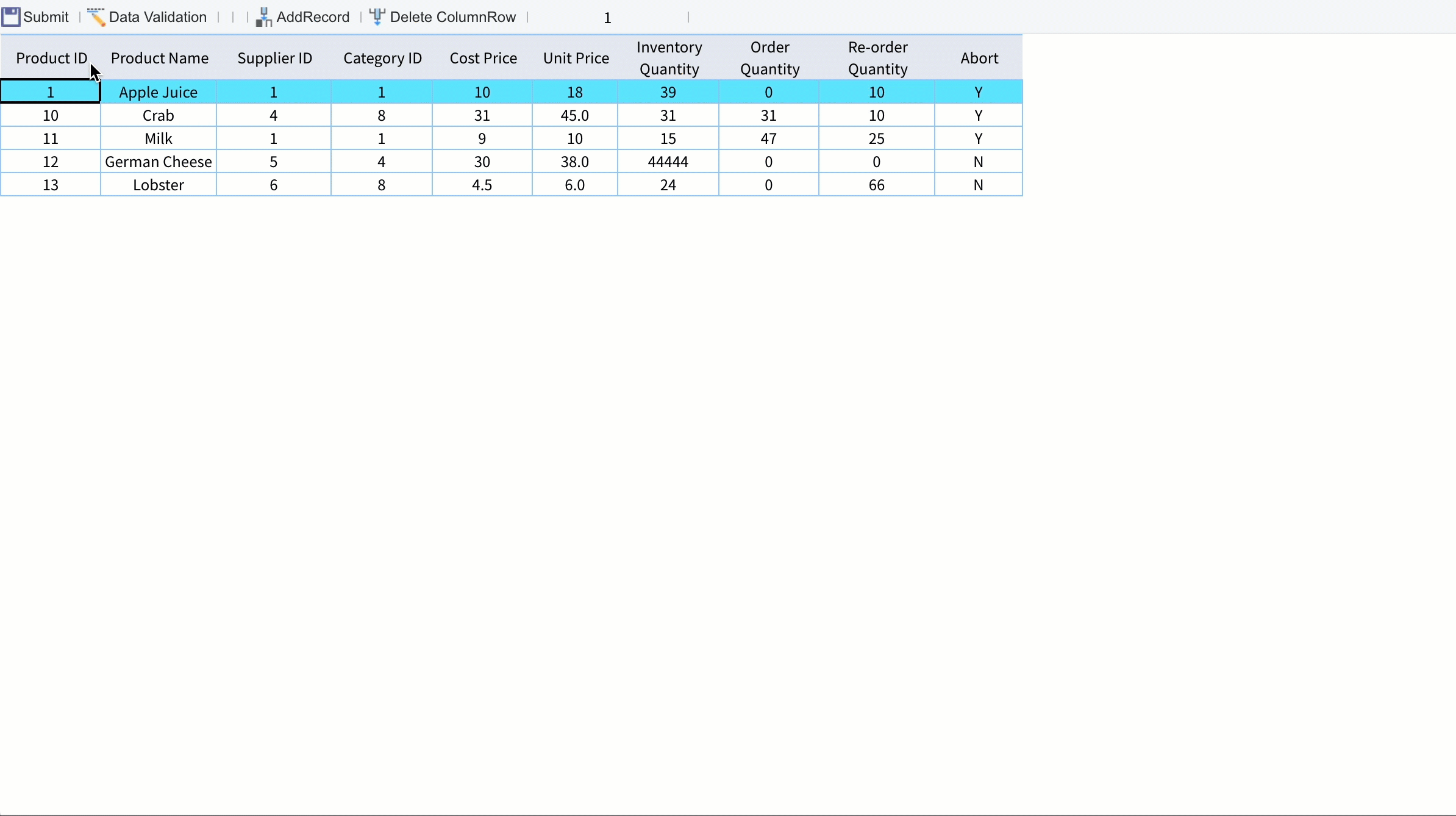The image size is (1456, 816).
Task: Click the Abort cell in Apple Juice row
Action: (x=979, y=92)
